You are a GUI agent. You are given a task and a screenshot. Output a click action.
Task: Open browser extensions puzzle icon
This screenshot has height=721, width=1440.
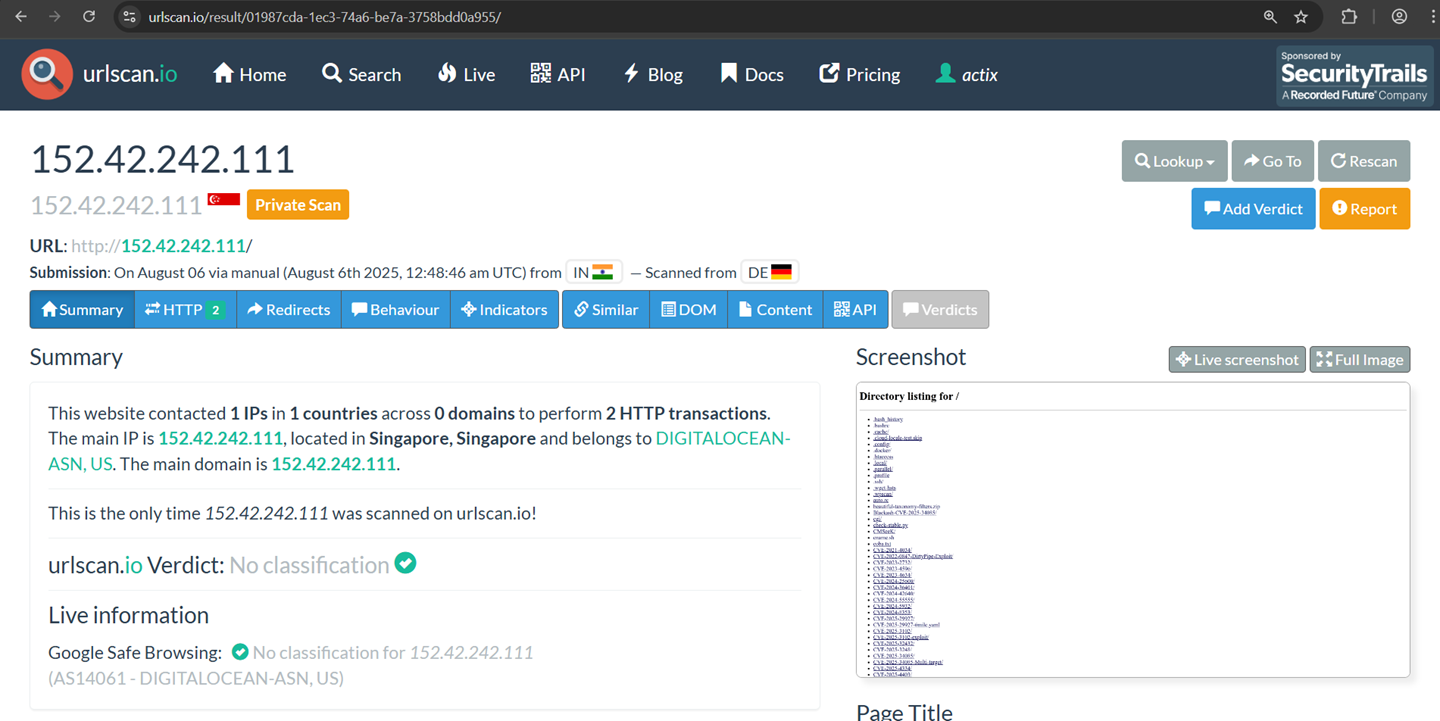(1349, 17)
